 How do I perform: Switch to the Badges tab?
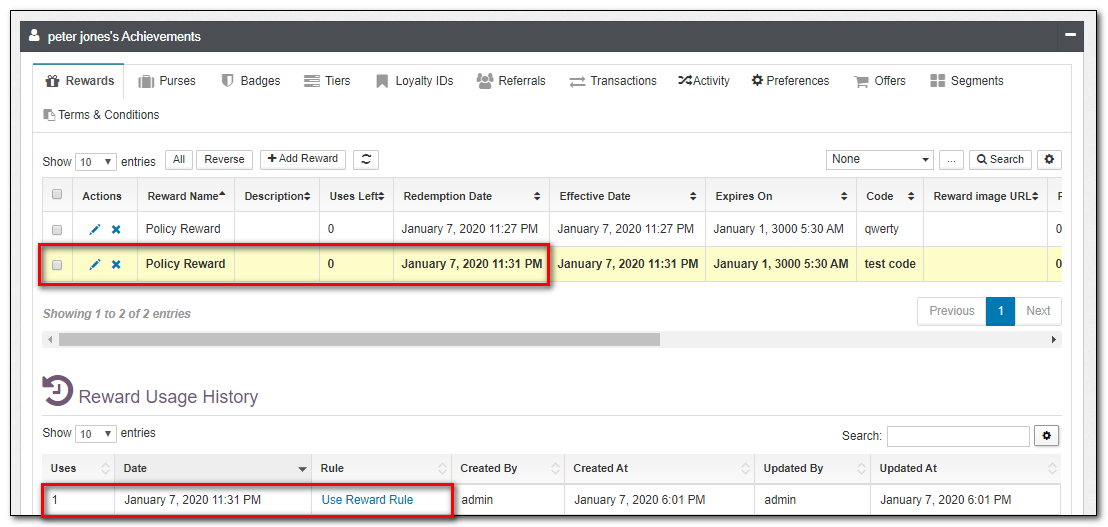(251, 81)
